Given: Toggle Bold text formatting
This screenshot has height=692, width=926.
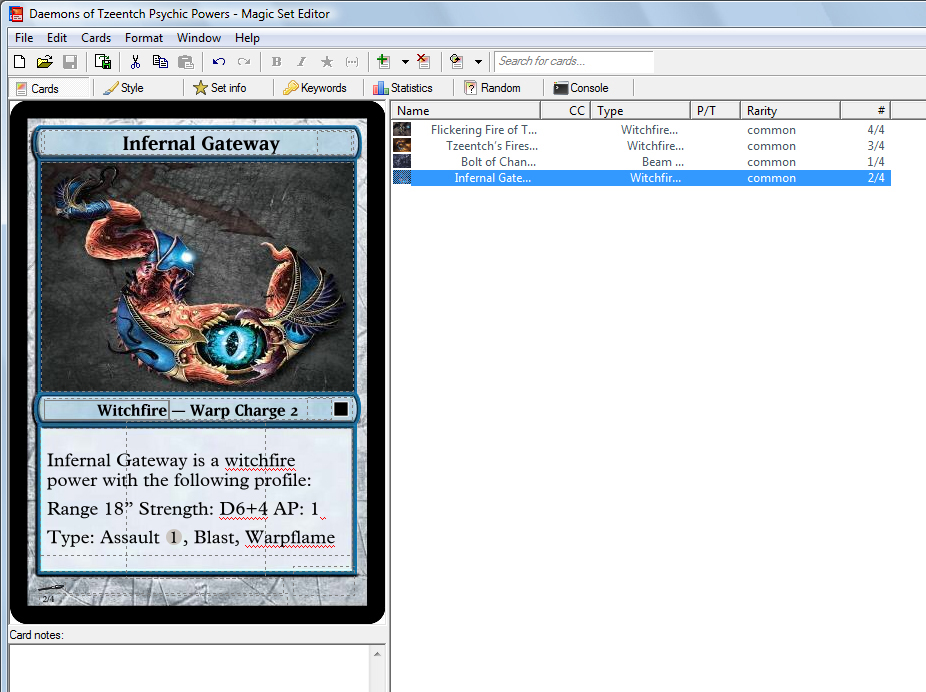Looking at the screenshot, I should [276, 61].
